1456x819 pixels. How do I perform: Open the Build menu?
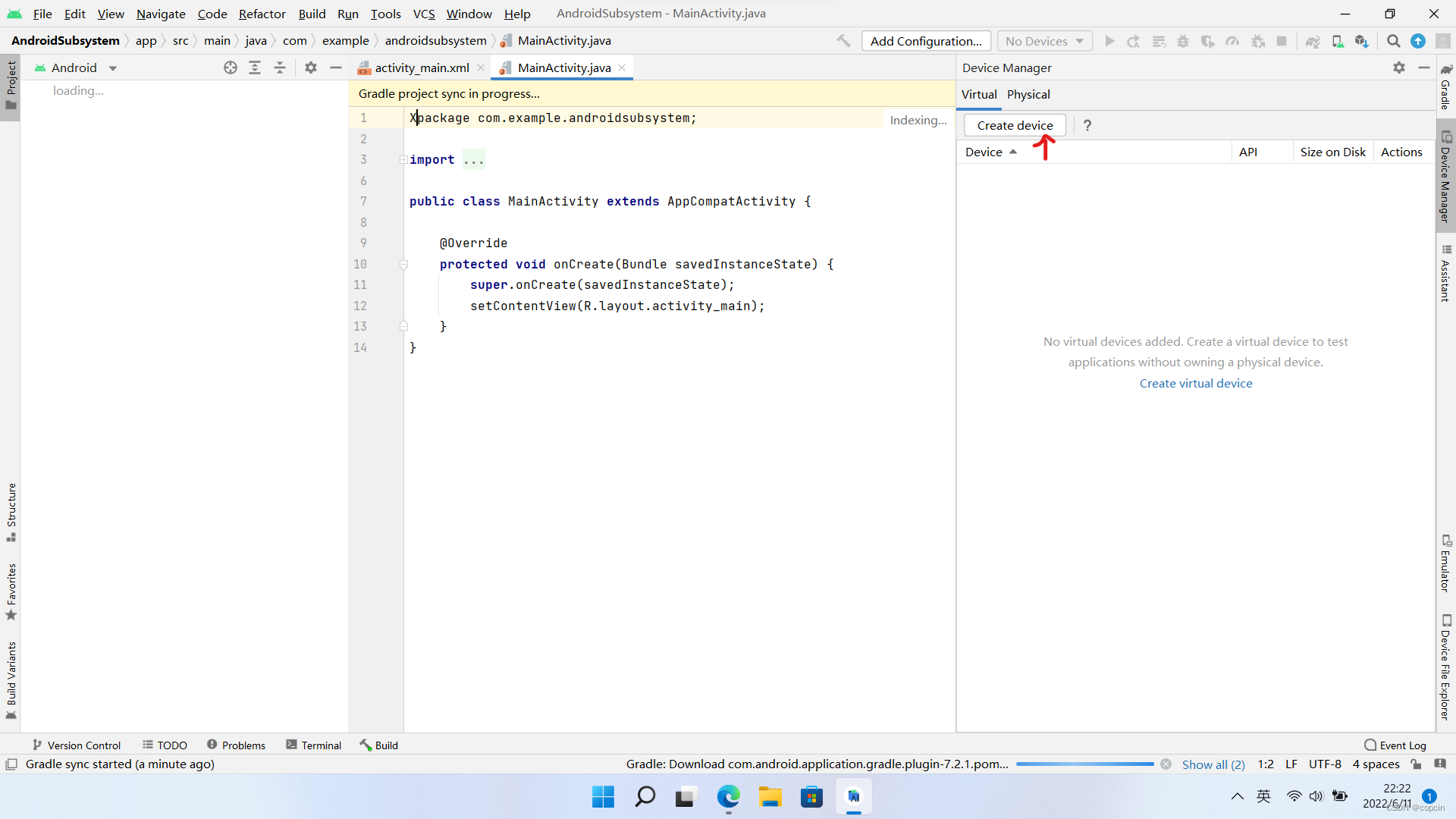point(312,14)
